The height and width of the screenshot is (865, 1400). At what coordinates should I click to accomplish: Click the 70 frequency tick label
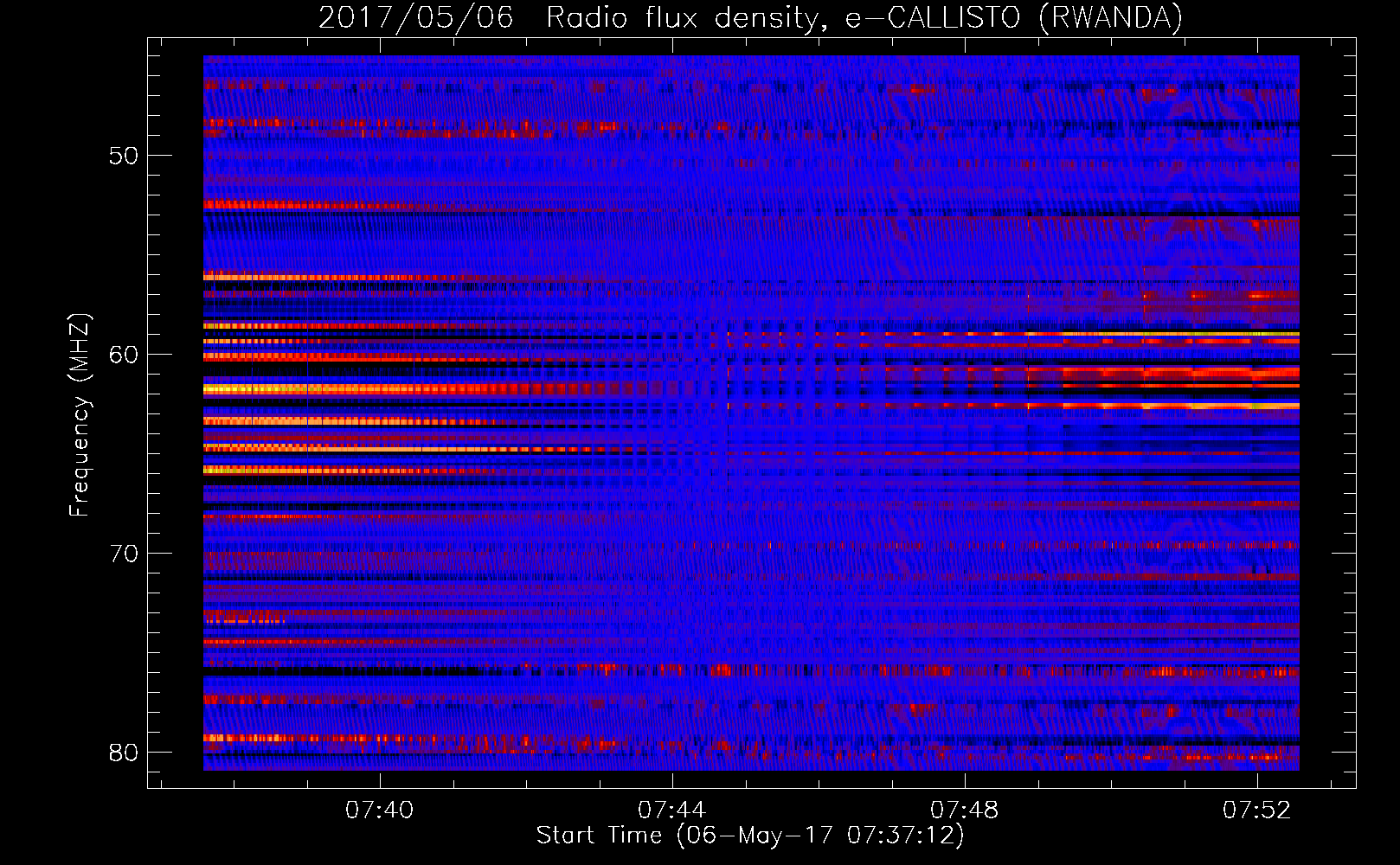[x=124, y=554]
